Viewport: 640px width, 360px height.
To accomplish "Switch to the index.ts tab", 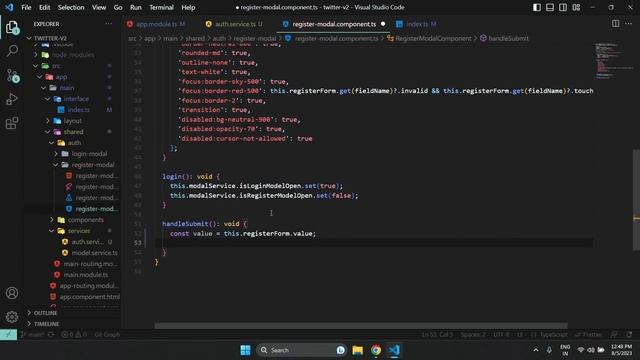I will point(417,24).
